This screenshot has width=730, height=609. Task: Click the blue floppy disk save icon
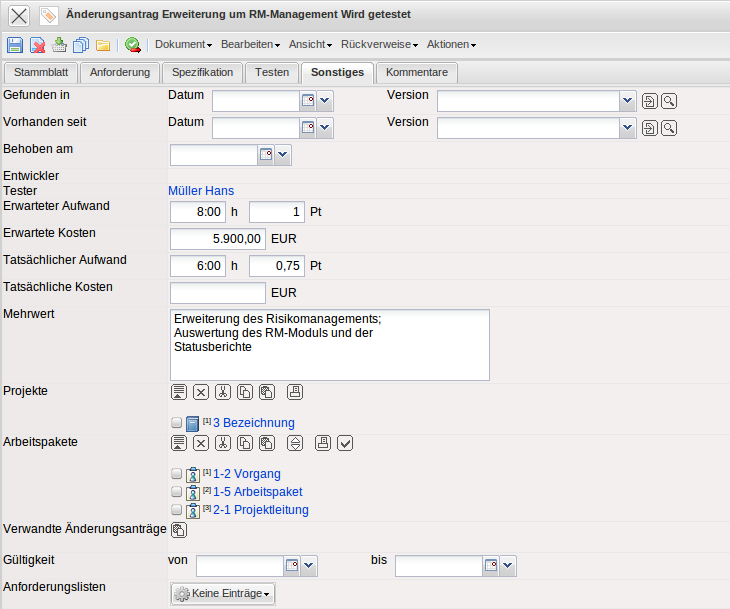15,45
